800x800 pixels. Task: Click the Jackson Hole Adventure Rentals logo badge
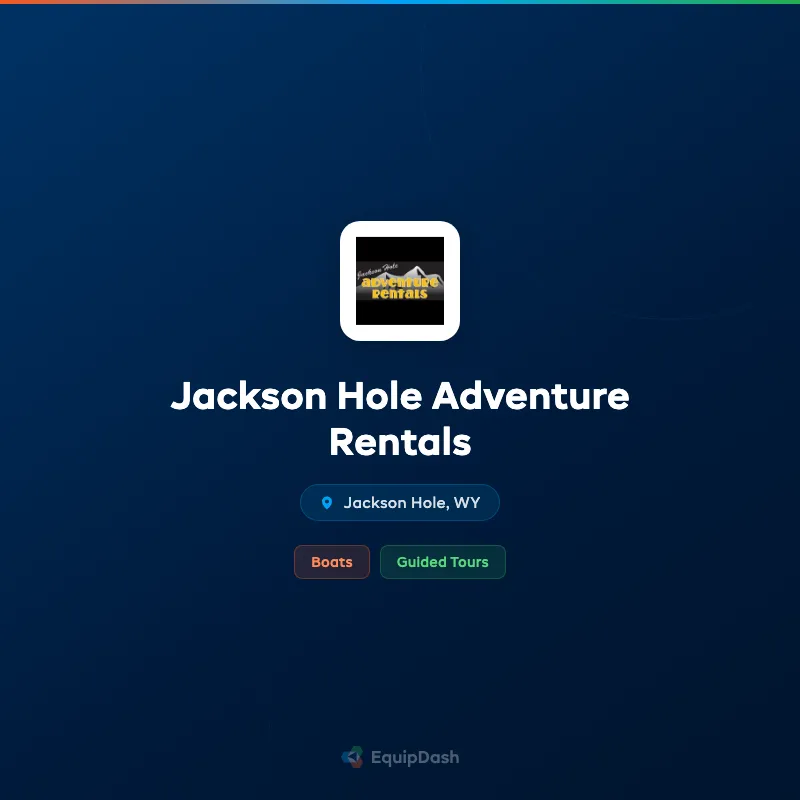coord(400,280)
